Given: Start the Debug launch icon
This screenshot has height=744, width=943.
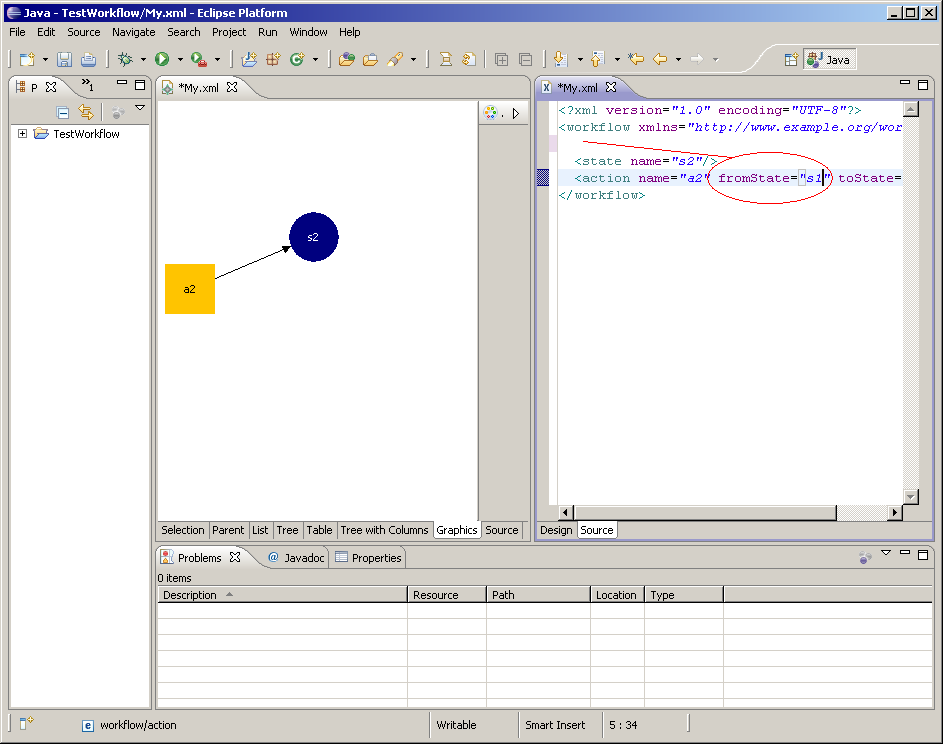Looking at the screenshot, I should (x=124, y=60).
